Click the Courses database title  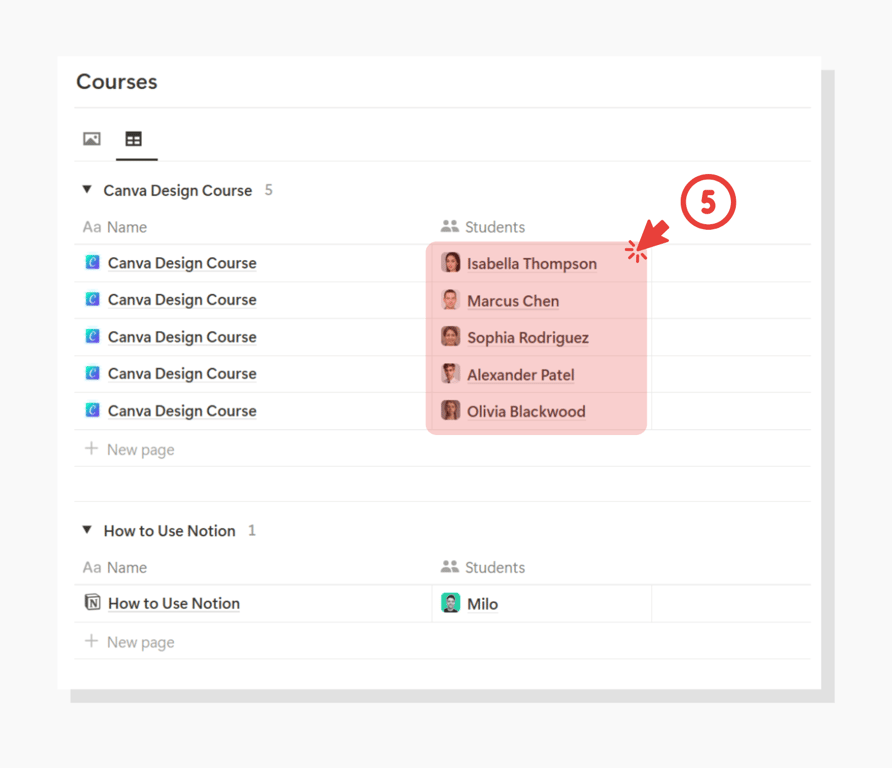(117, 82)
